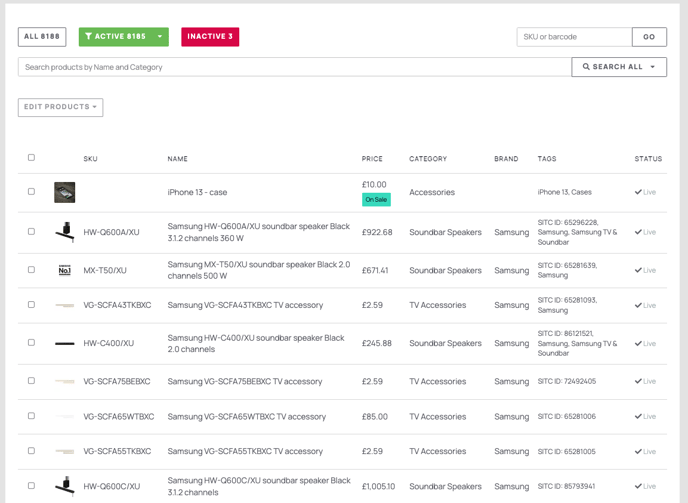Image resolution: width=688 pixels, height=503 pixels.
Task: Click the BRAND column header
Action: [x=506, y=159]
